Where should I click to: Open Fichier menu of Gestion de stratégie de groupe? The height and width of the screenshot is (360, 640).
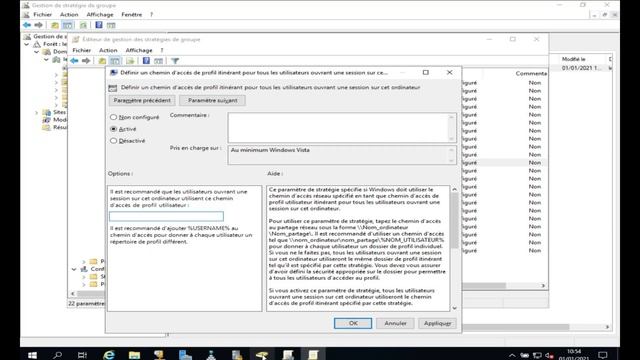[42, 15]
